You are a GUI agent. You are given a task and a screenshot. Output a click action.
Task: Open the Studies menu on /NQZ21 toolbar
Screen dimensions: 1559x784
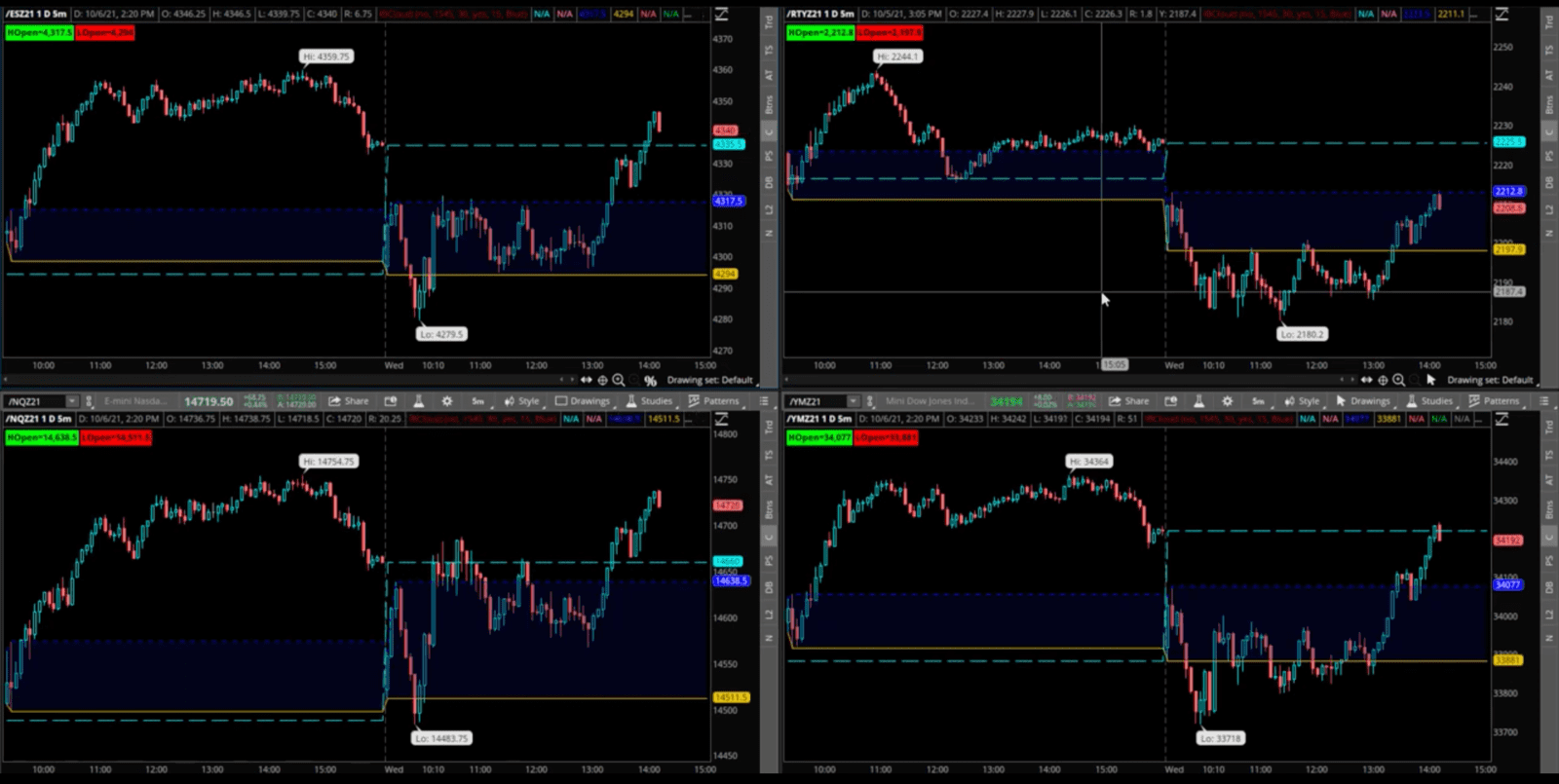pos(649,401)
